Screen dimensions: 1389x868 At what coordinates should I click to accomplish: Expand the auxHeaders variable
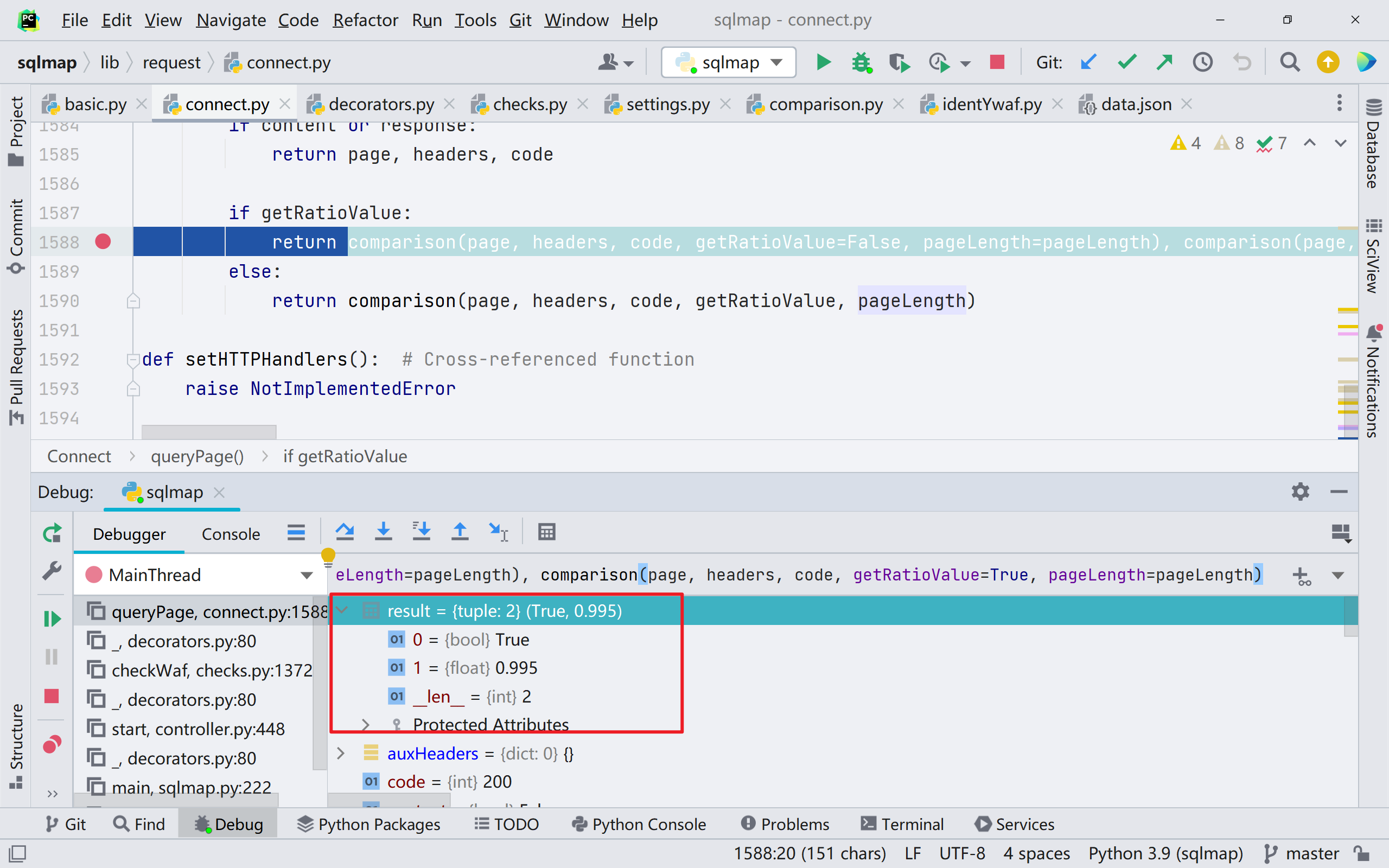pyautogui.click(x=340, y=753)
